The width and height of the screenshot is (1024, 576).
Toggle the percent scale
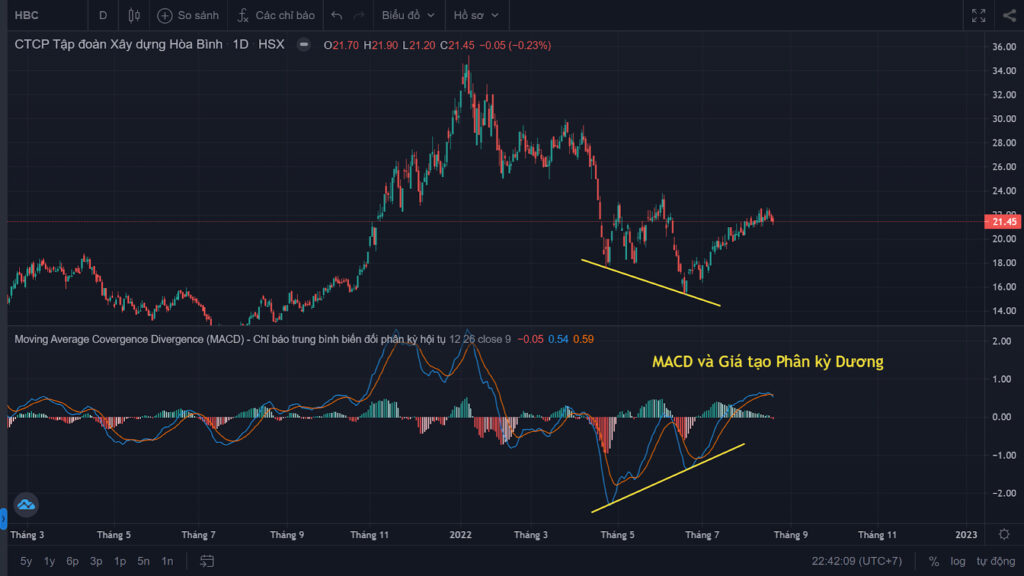click(x=934, y=561)
